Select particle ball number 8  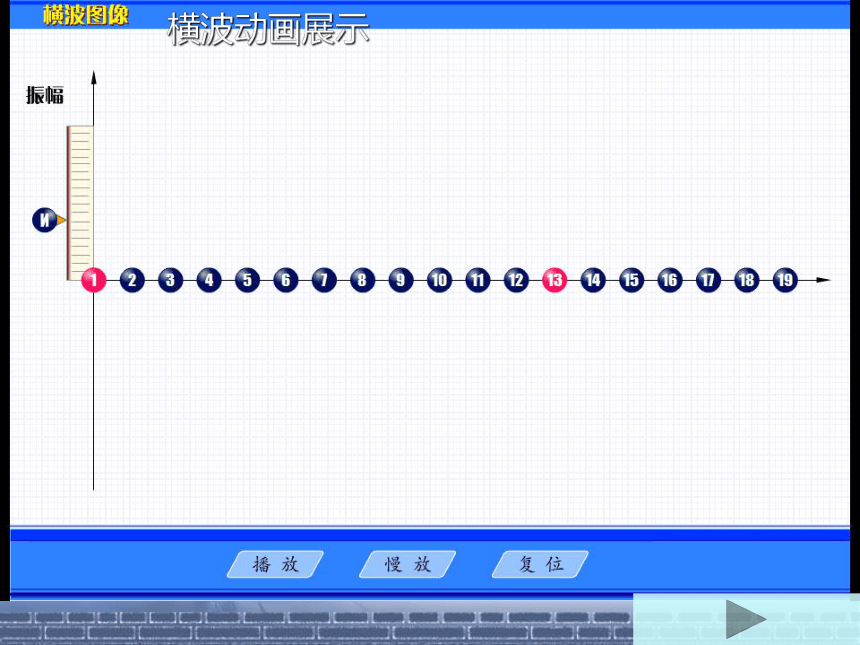point(363,280)
